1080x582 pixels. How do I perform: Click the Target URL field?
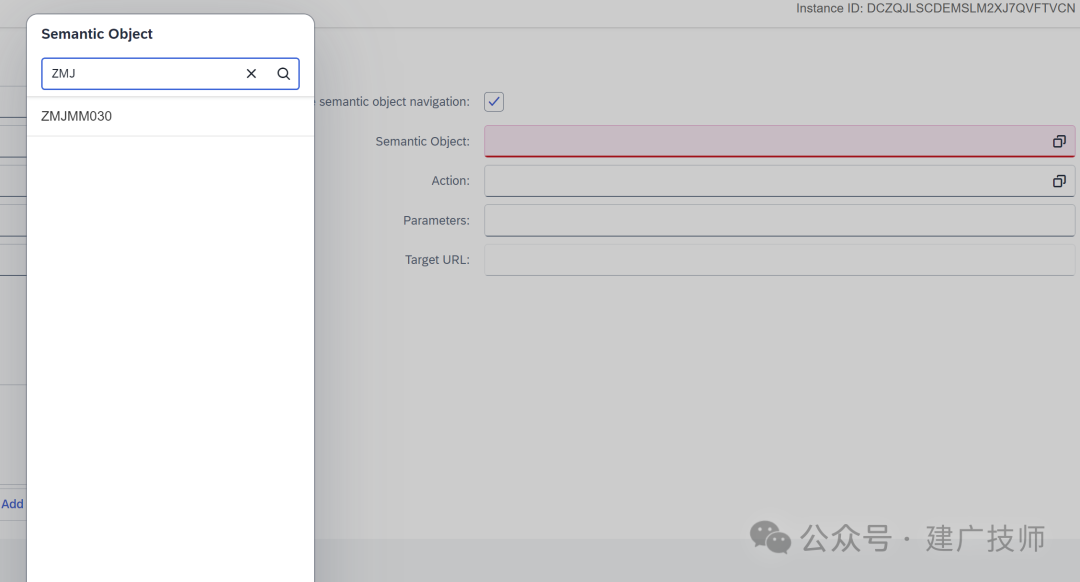(x=779, y=260)
